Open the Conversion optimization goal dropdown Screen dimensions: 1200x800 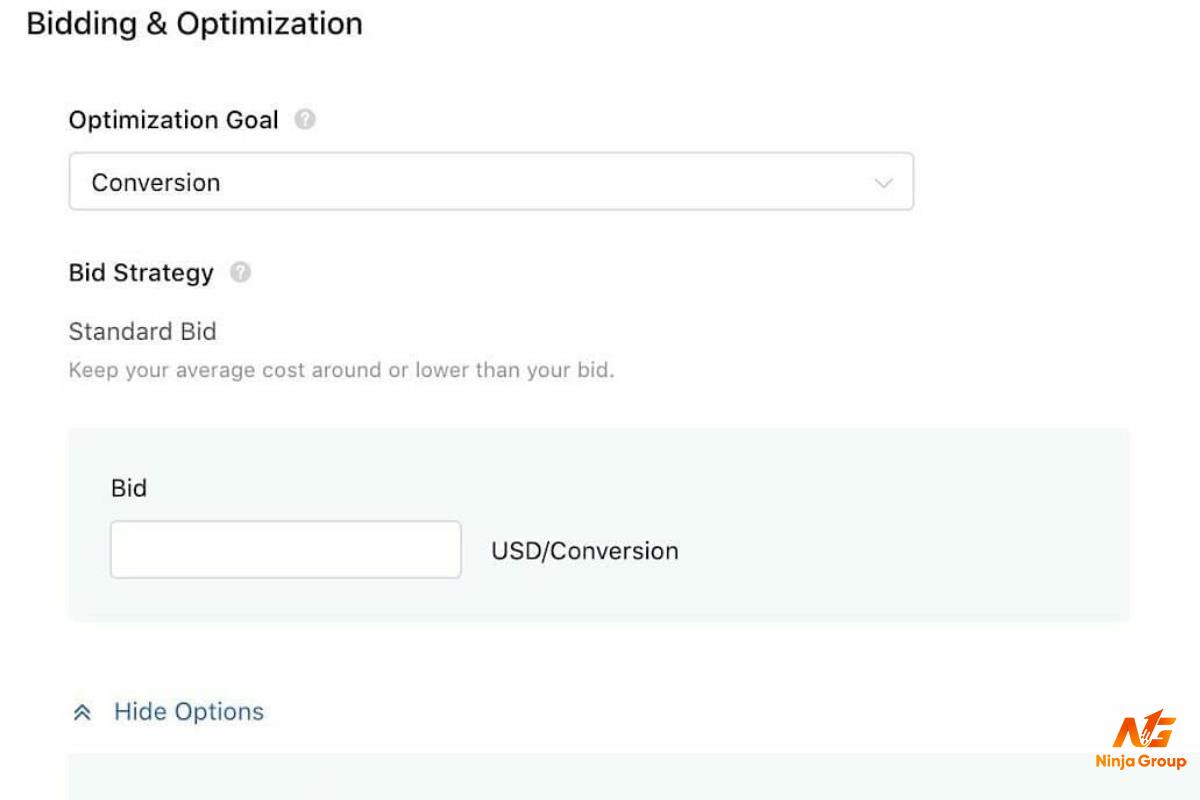click(491, 181)
